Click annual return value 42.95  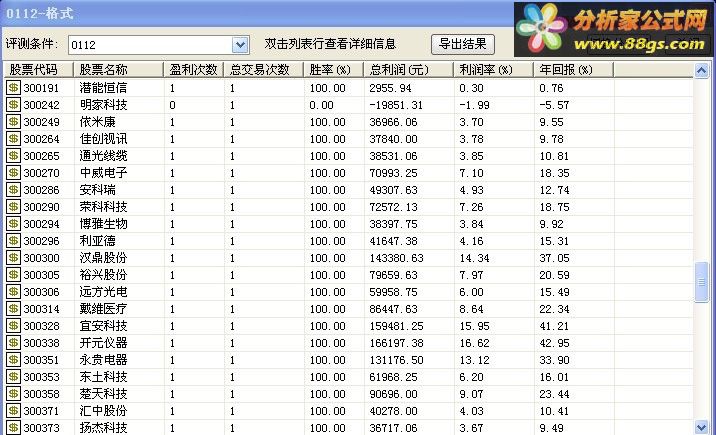click(x=554, y=343)
